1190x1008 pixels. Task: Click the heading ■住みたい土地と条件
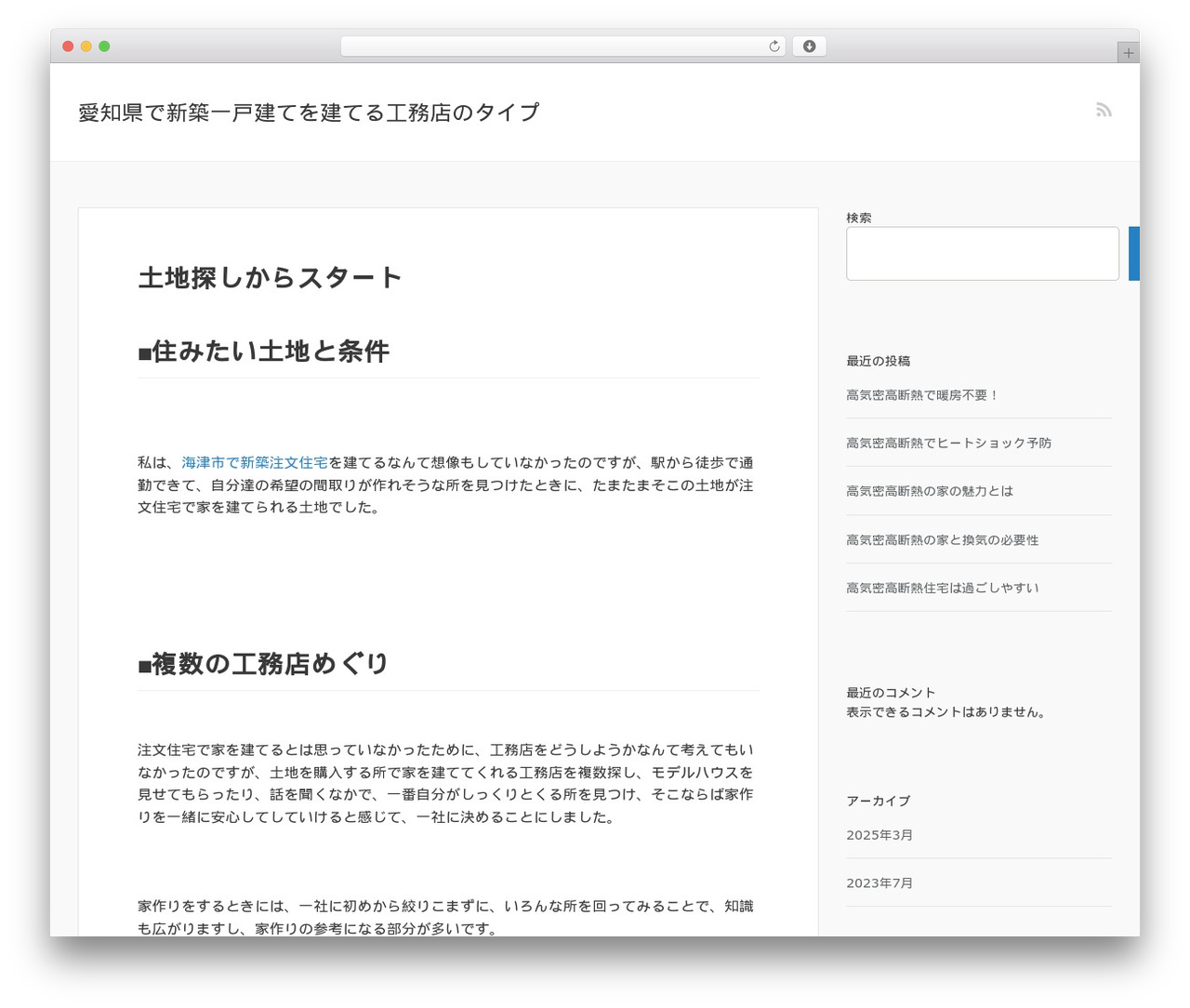(263, 351)
